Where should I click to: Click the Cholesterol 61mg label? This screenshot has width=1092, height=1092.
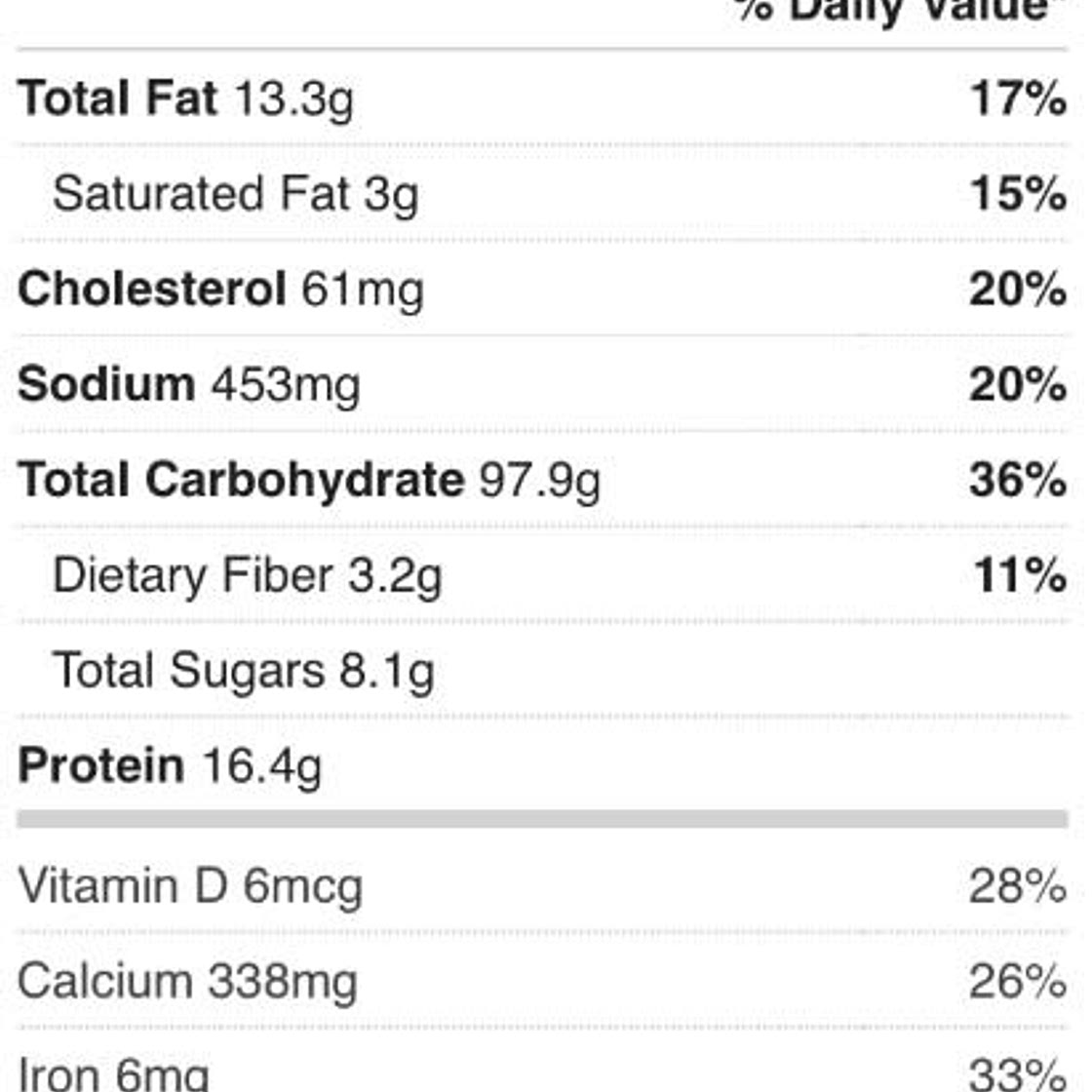(220, 291)
